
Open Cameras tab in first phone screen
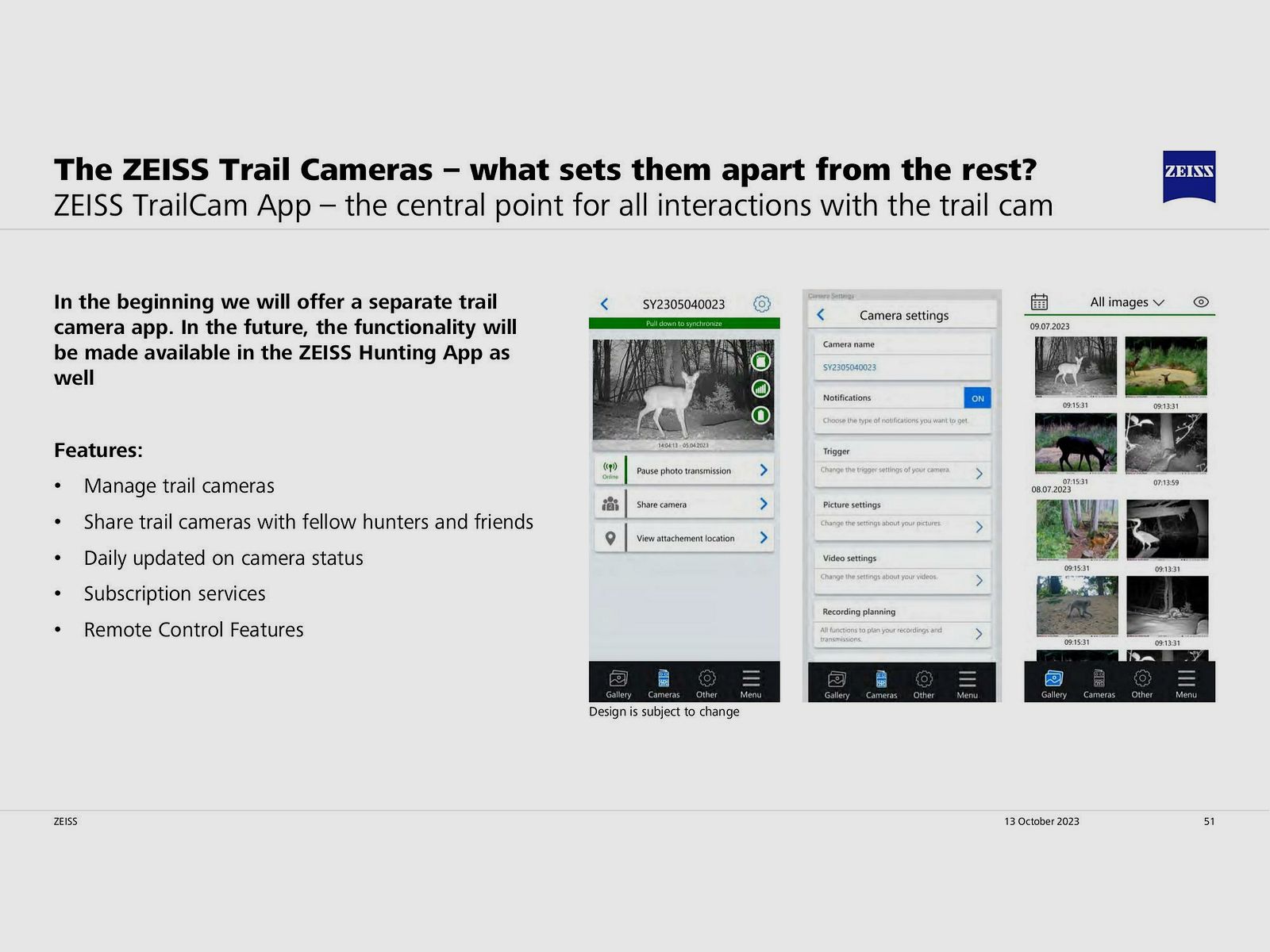664,684
